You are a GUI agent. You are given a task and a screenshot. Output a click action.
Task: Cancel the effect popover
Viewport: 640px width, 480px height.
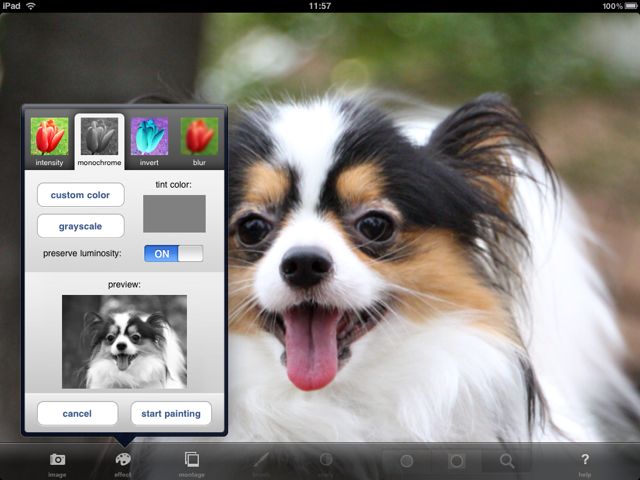(78, 413)
